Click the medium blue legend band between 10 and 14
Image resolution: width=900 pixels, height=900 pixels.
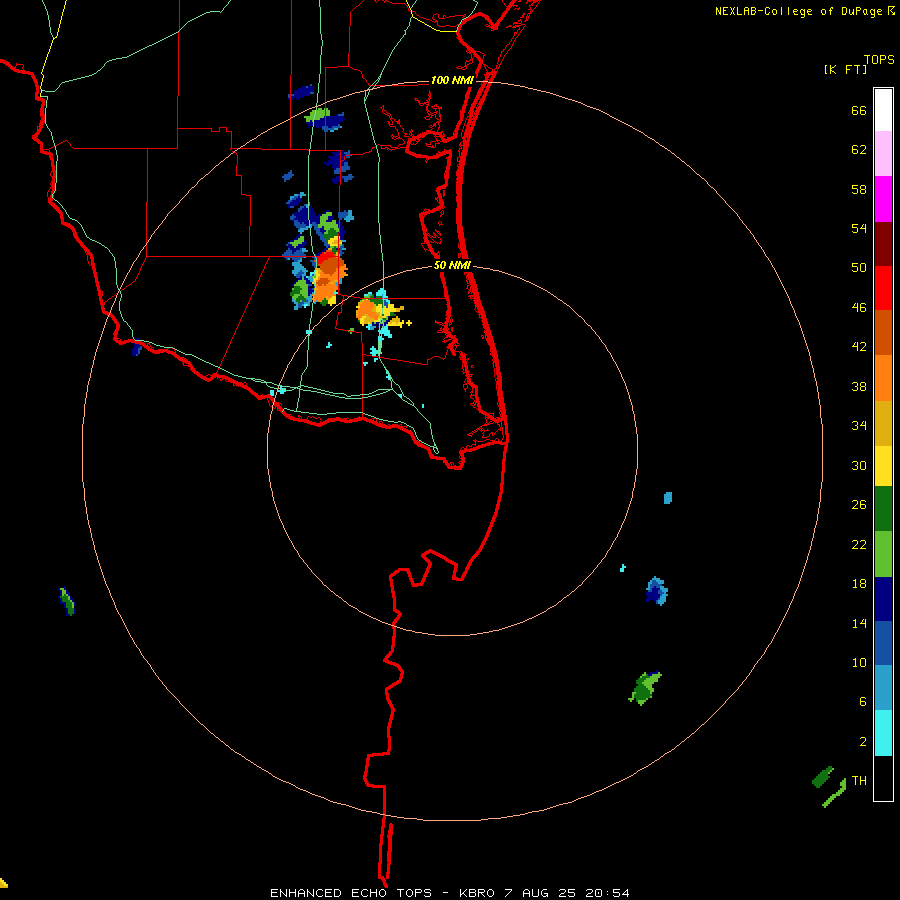(x=883, y=643)
